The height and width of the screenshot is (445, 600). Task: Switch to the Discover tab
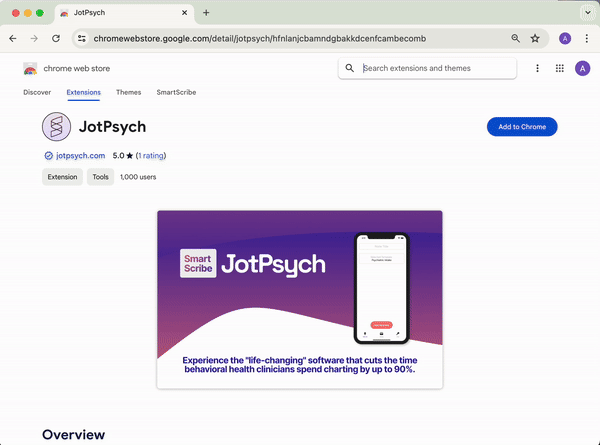[37, 92]
